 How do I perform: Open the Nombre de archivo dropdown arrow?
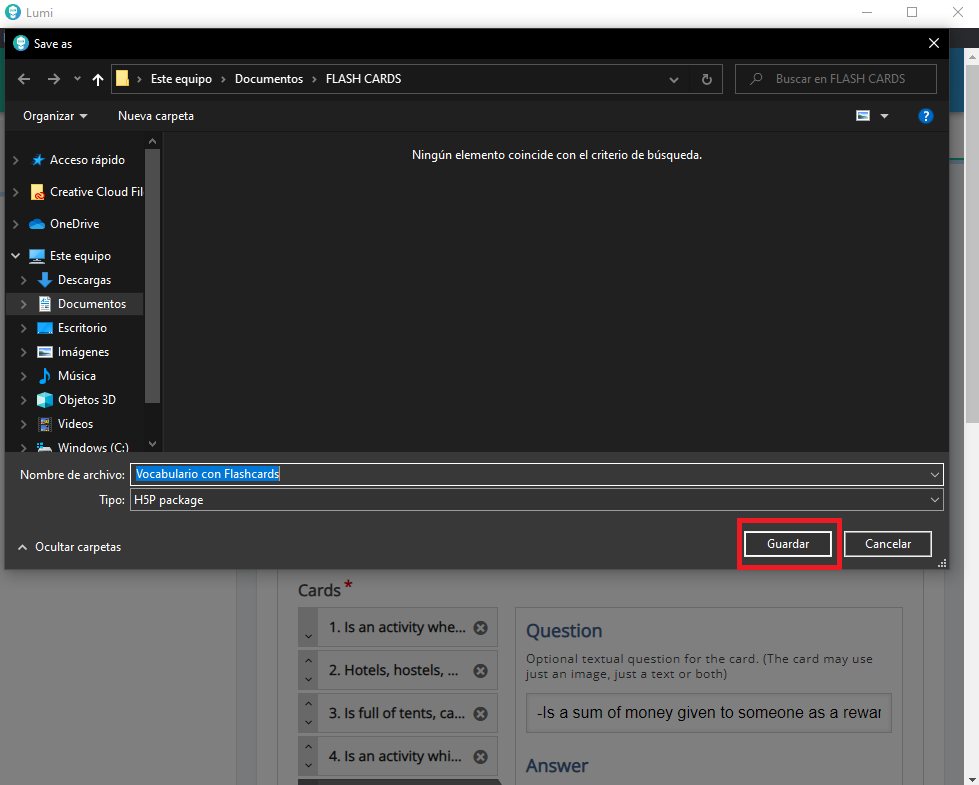[x=935, y=475]
